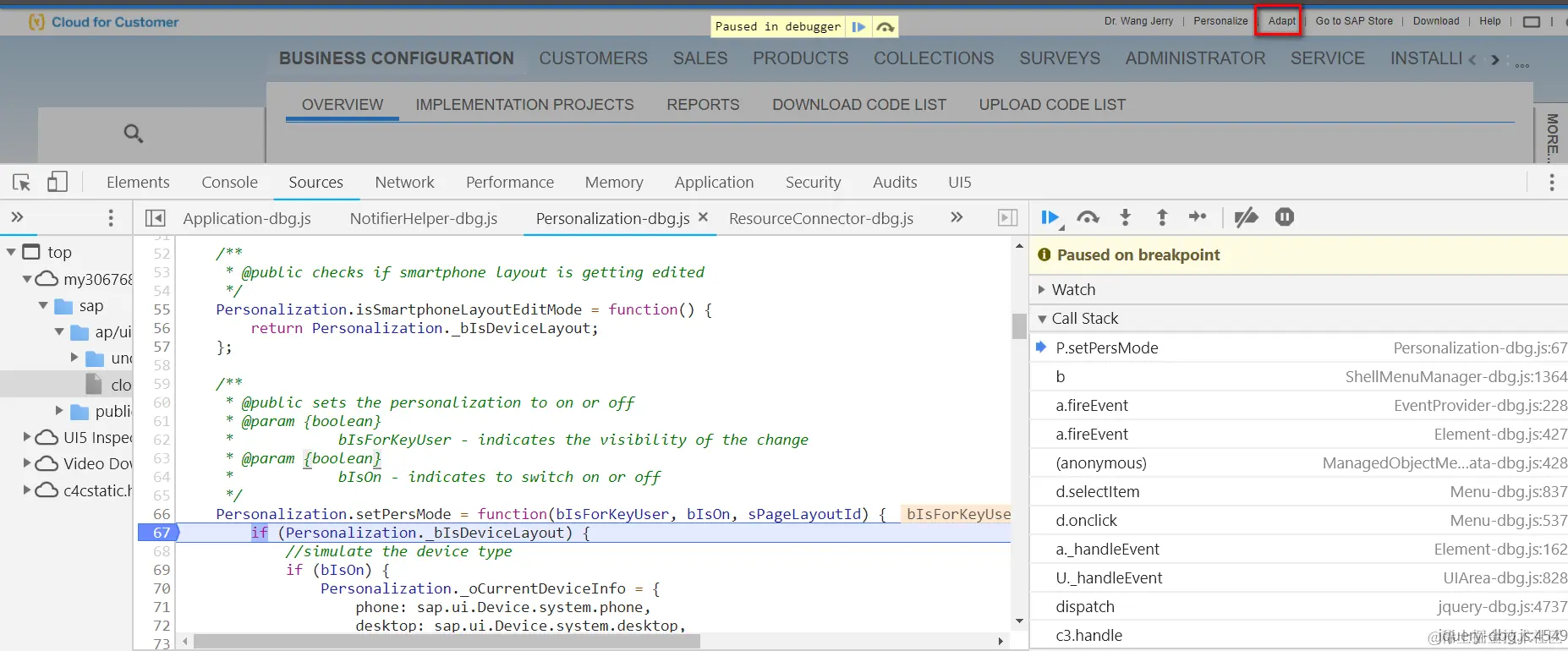Open the Memory tab
The width and height of the screenshot is (1568, 651).
[614, 183]
